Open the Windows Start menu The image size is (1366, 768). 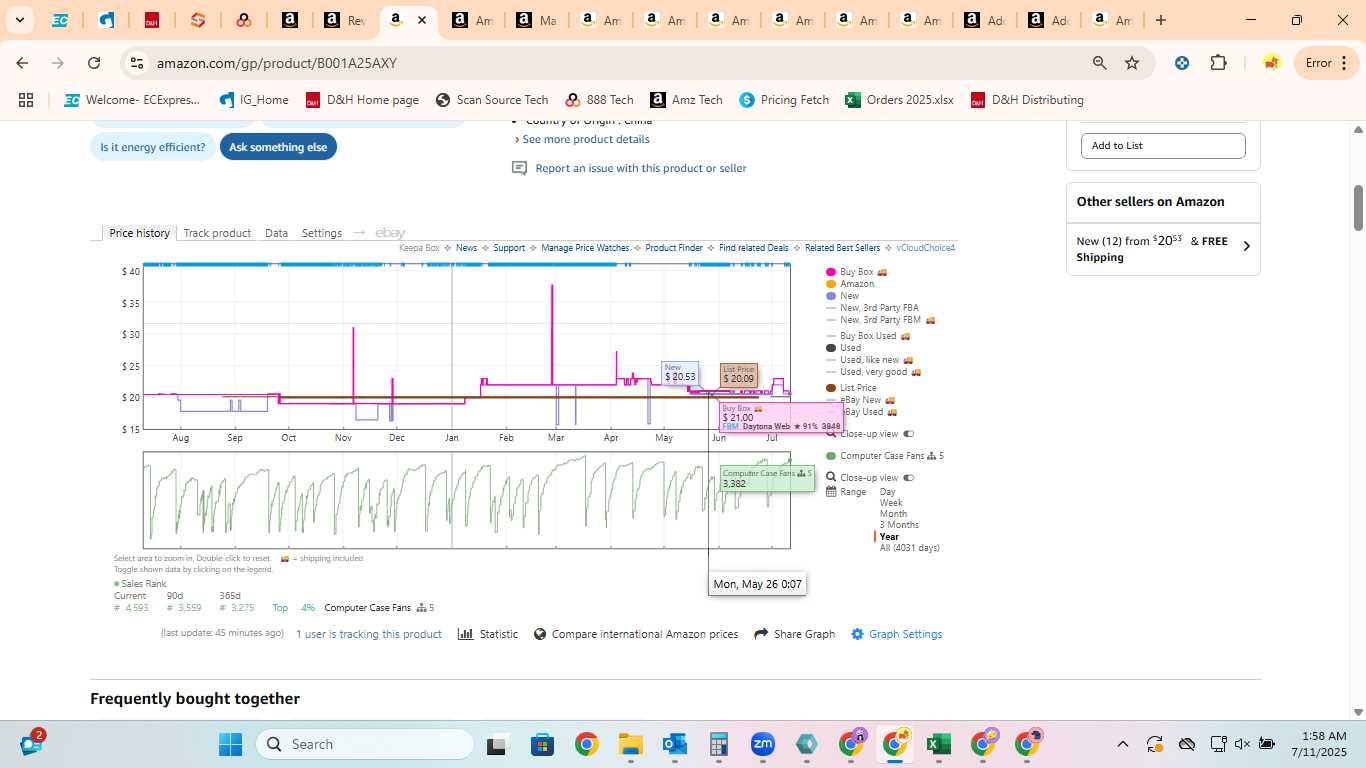coord(230,744)
